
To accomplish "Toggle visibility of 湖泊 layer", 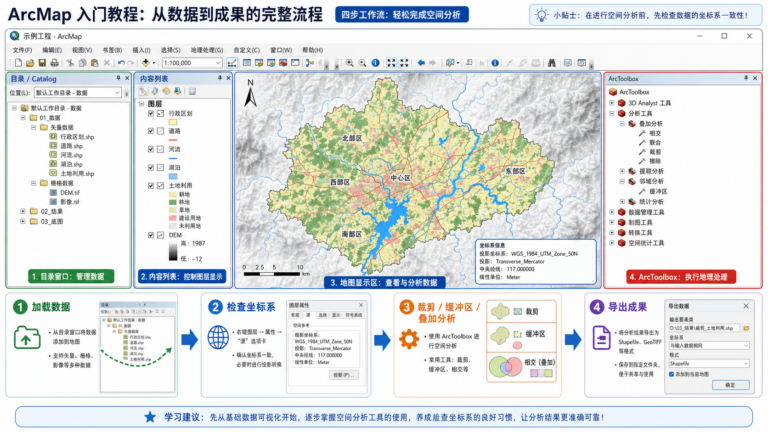I will (151, 168).
